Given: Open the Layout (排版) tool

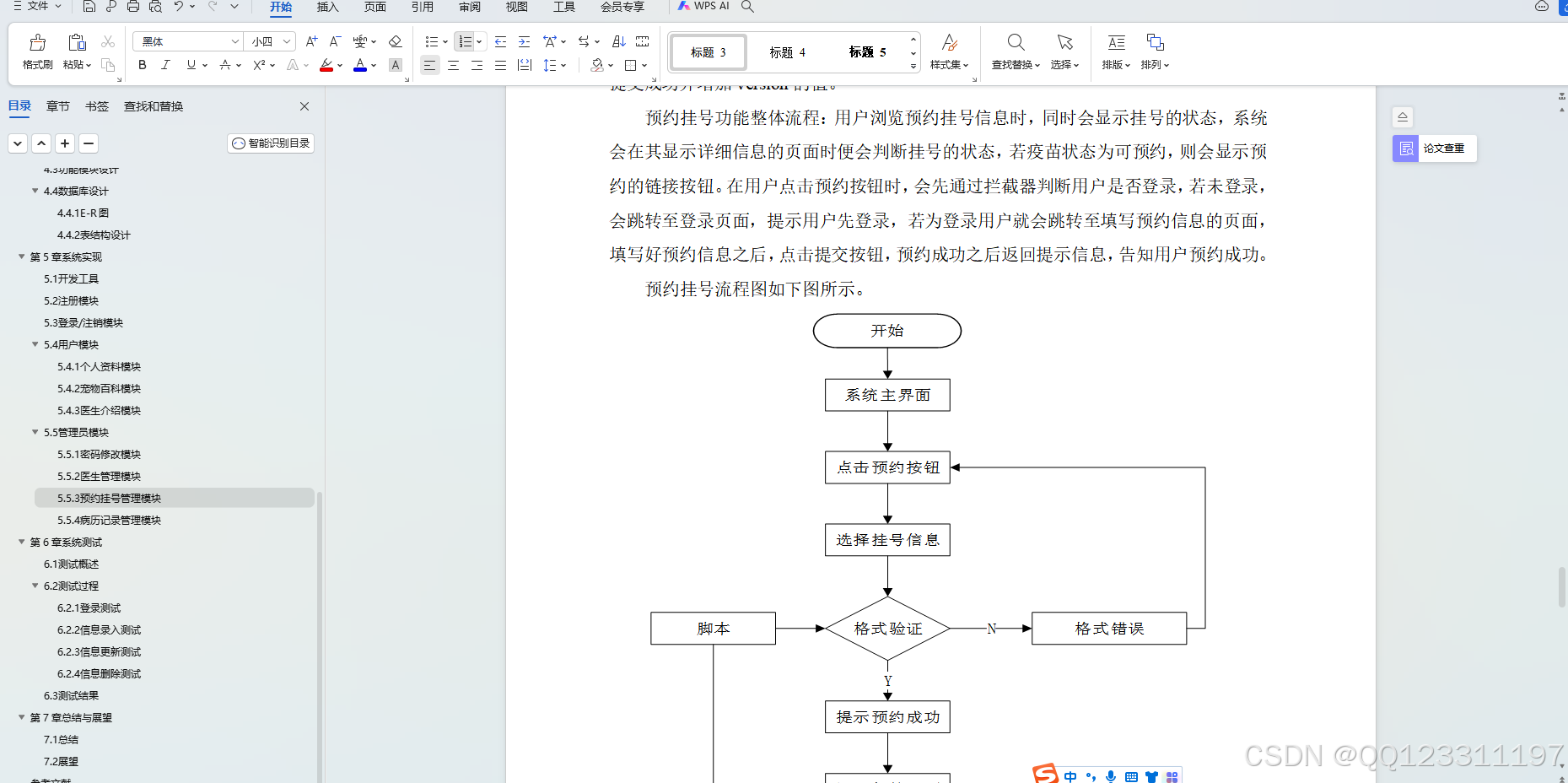Looking at the screenshot, I should coord(1116,51).
